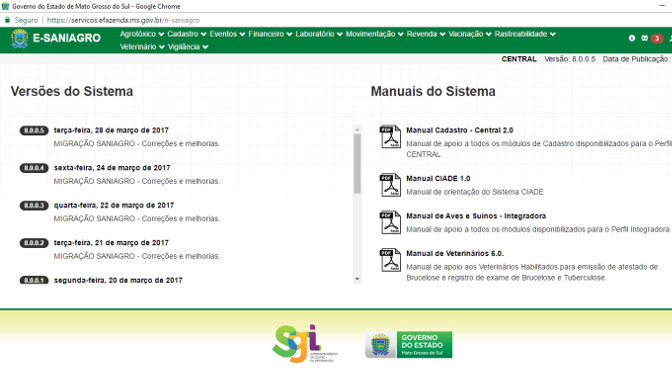Open the Manual CIADE 1.0 PDF icon
Screen dimensions: 672x372
tap(390, 185)
